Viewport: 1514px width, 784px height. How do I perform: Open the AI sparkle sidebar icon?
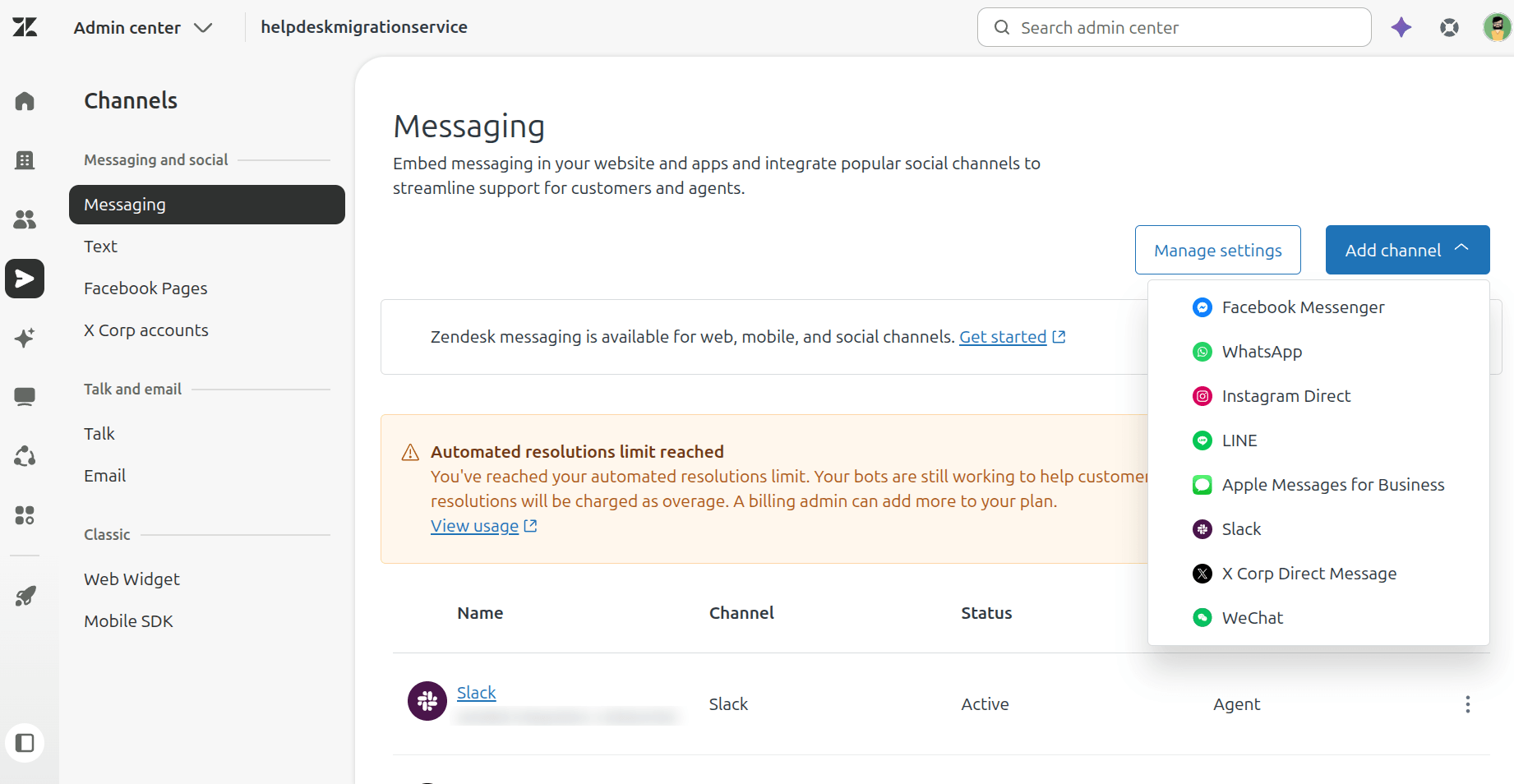point(25,338)
